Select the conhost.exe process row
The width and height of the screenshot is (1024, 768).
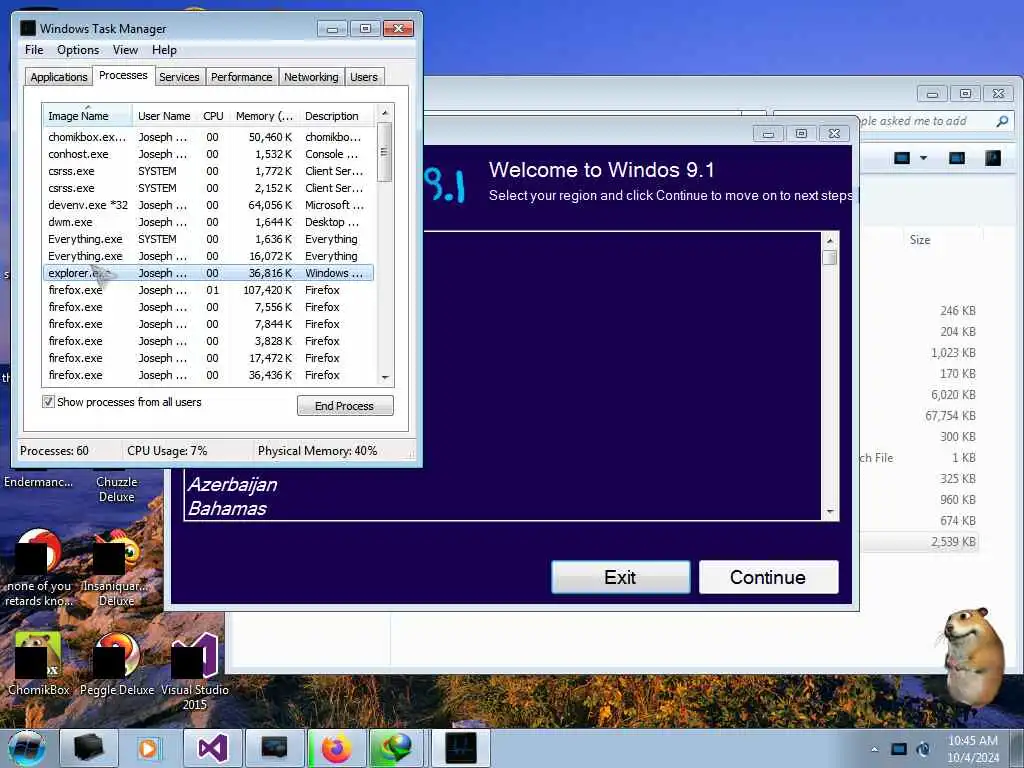click(208, 154)
